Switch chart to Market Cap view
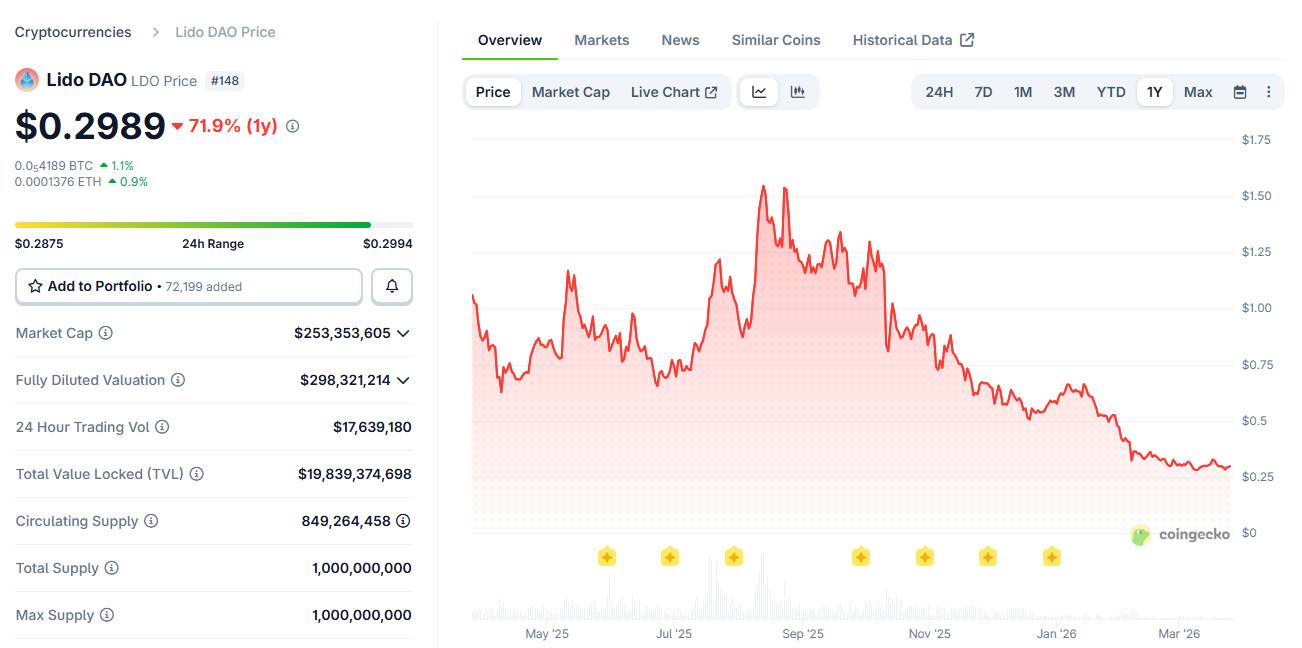Viewport: 1302px width, 648px height. point(570,91)
